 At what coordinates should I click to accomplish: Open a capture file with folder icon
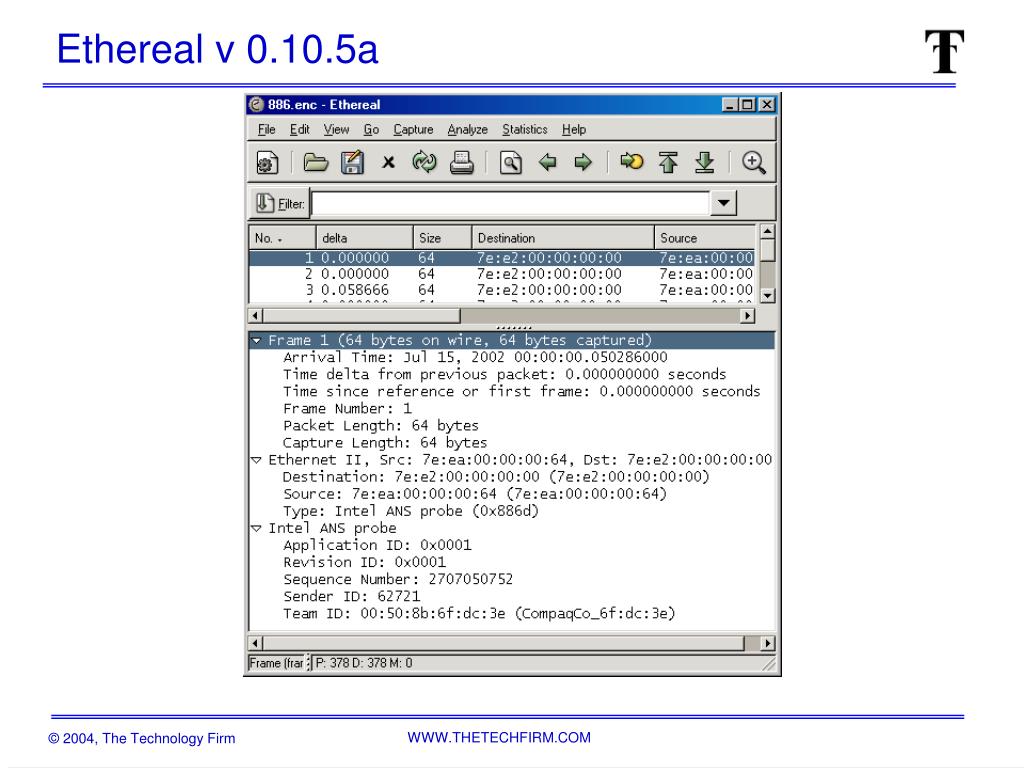[315, 163]
